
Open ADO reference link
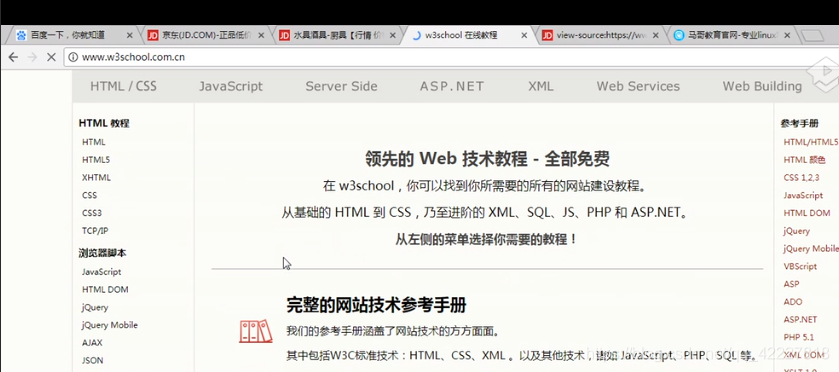(793, 301)
